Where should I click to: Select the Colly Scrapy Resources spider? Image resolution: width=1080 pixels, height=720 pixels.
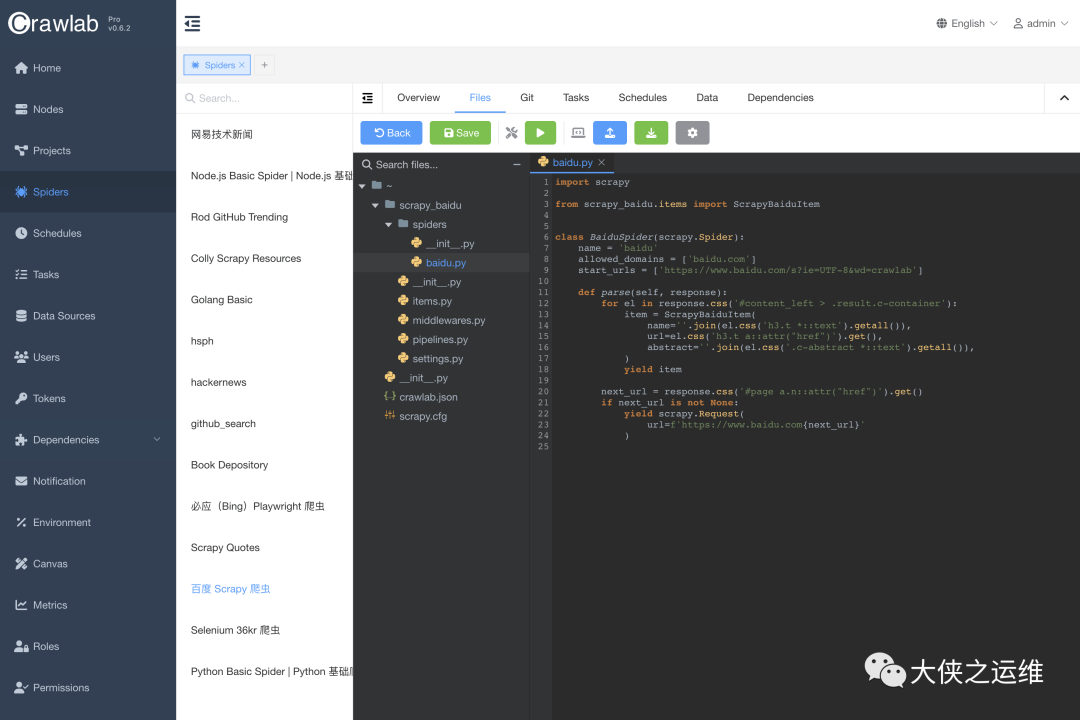click(264, 258)
